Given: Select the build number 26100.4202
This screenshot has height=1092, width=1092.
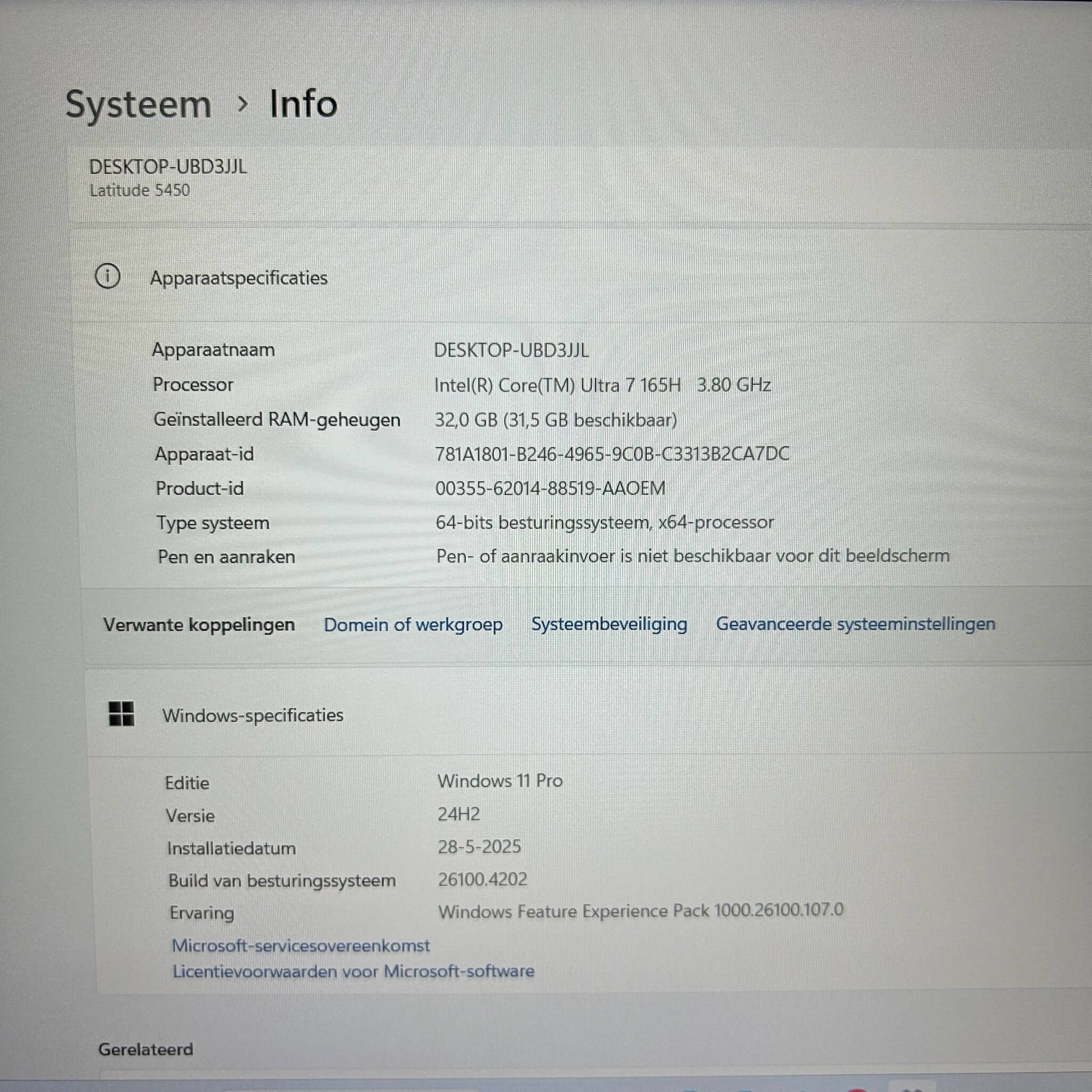Looking at the screenshot, I should point(483,879).
